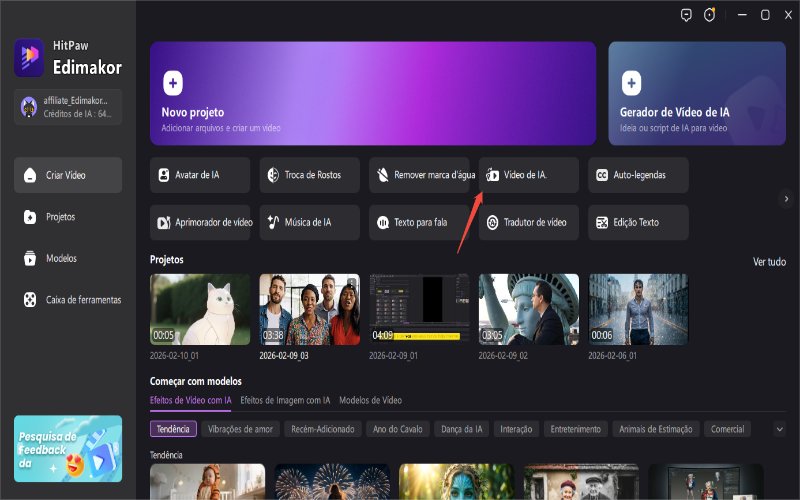This screenshot has width=800, height=500.
Task: Switch to Efeitos de Vídeo com IA tab
Action: (190, 401)
